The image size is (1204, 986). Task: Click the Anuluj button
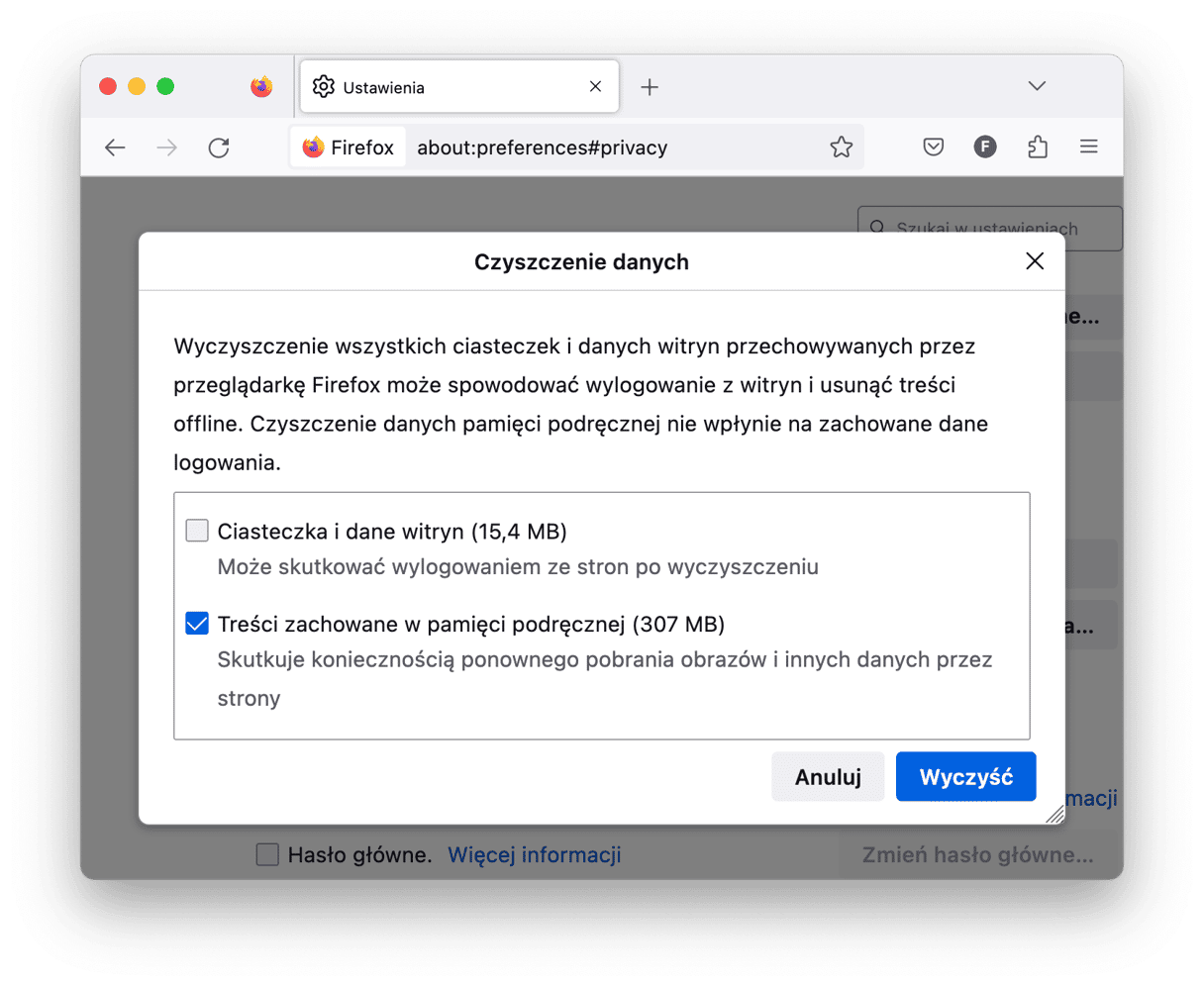coord(828,777)
